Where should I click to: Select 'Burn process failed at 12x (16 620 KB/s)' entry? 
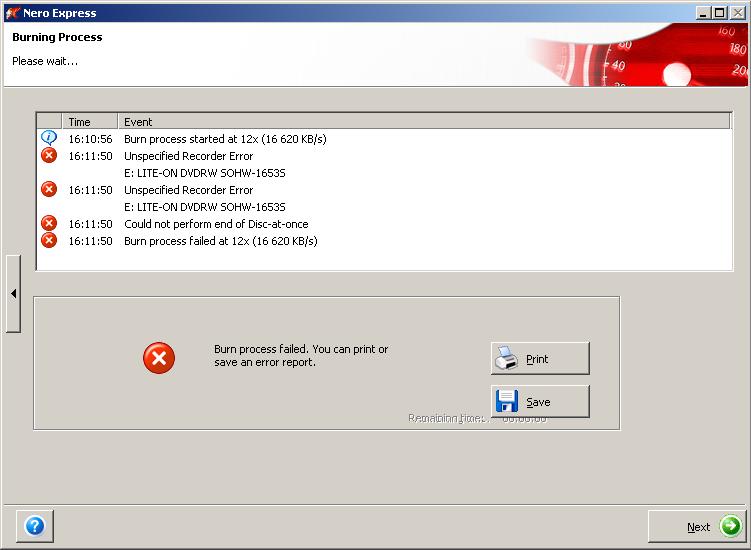pyautogui.click(x=221, y=241)
